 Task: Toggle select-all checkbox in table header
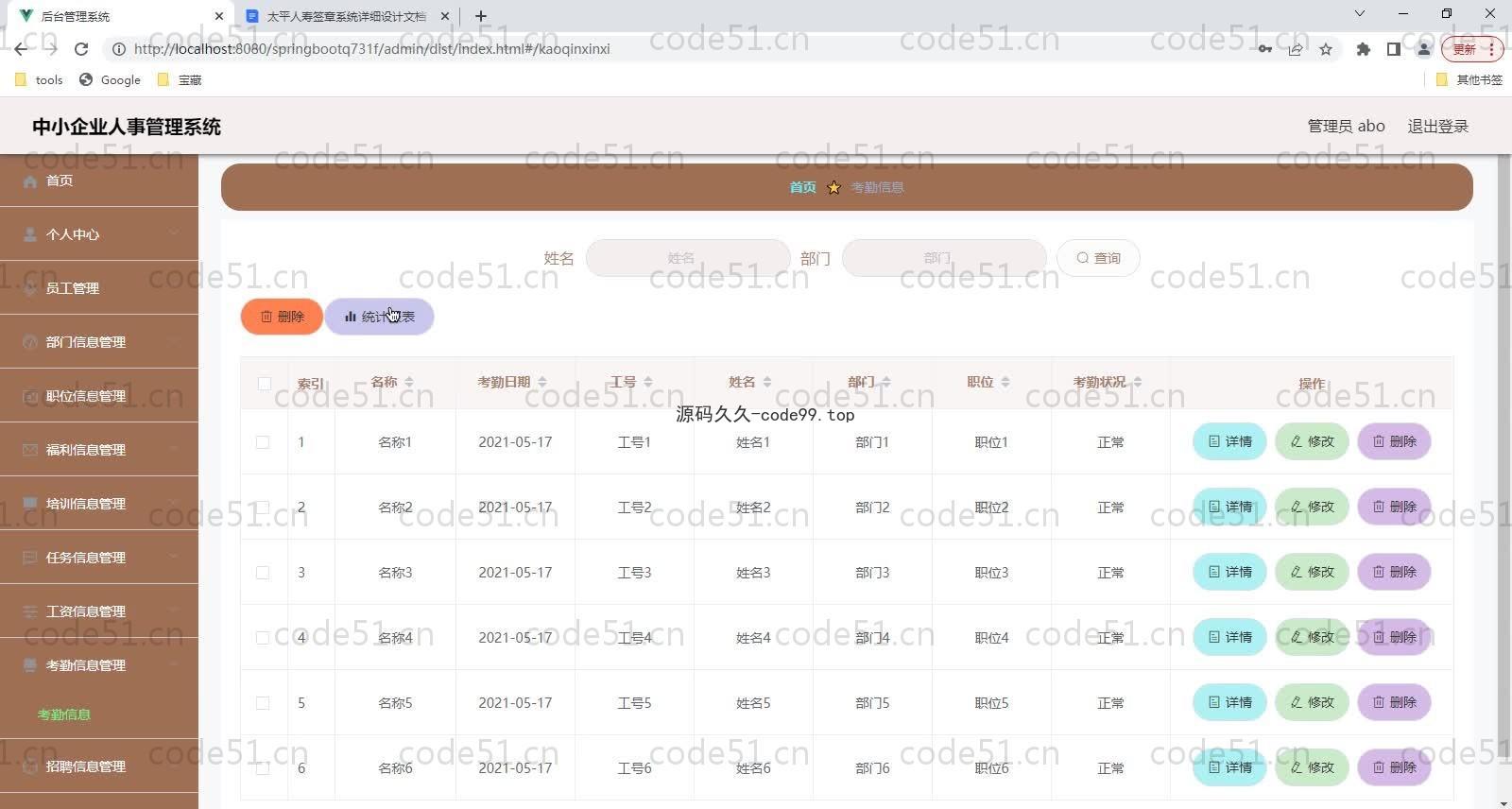click(x=264, y=384)
